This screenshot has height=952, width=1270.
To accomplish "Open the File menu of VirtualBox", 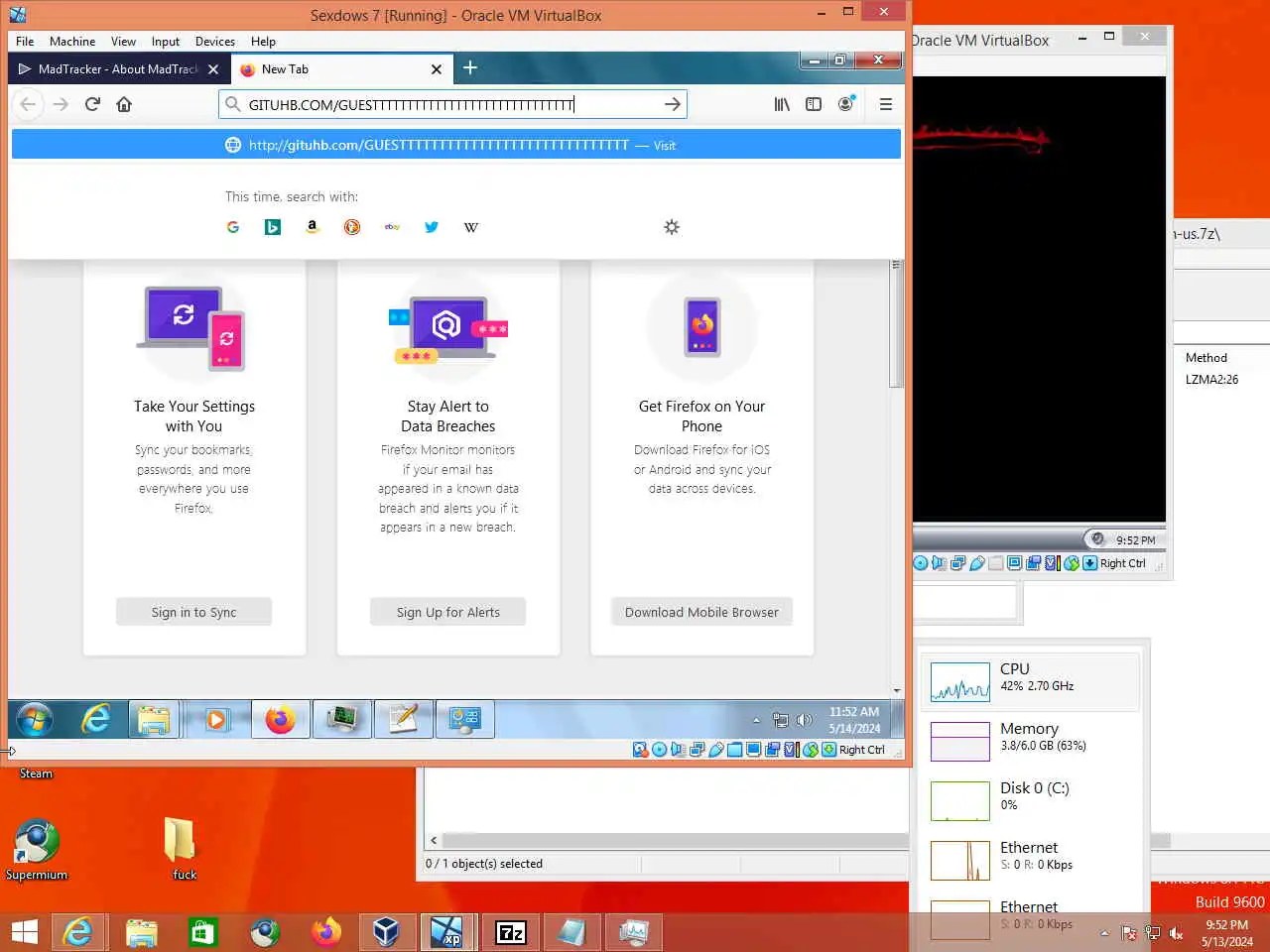I will [25, 42].
